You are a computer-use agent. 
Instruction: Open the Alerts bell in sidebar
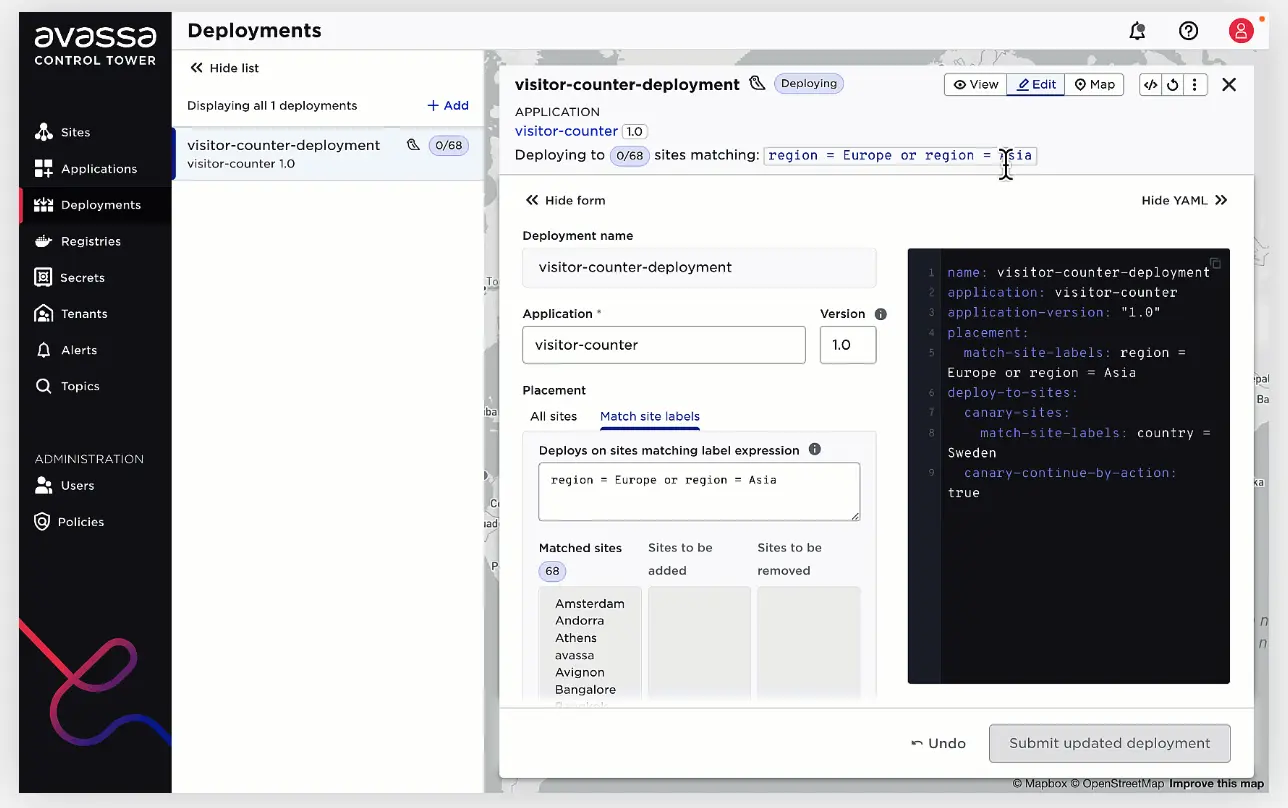[43, 350]
